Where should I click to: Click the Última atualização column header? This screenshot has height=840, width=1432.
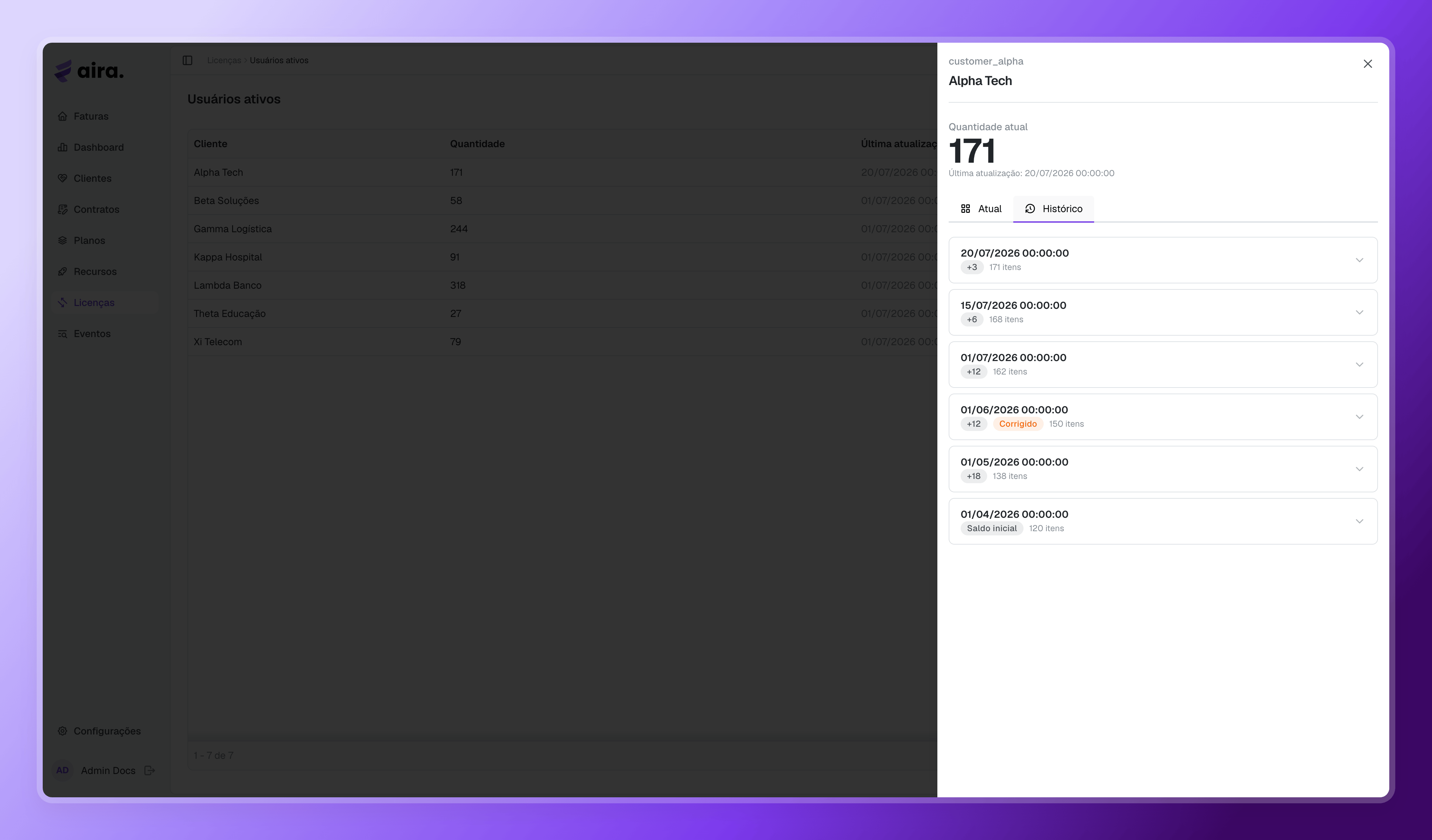pyautogui.click(x=899, y=144)
